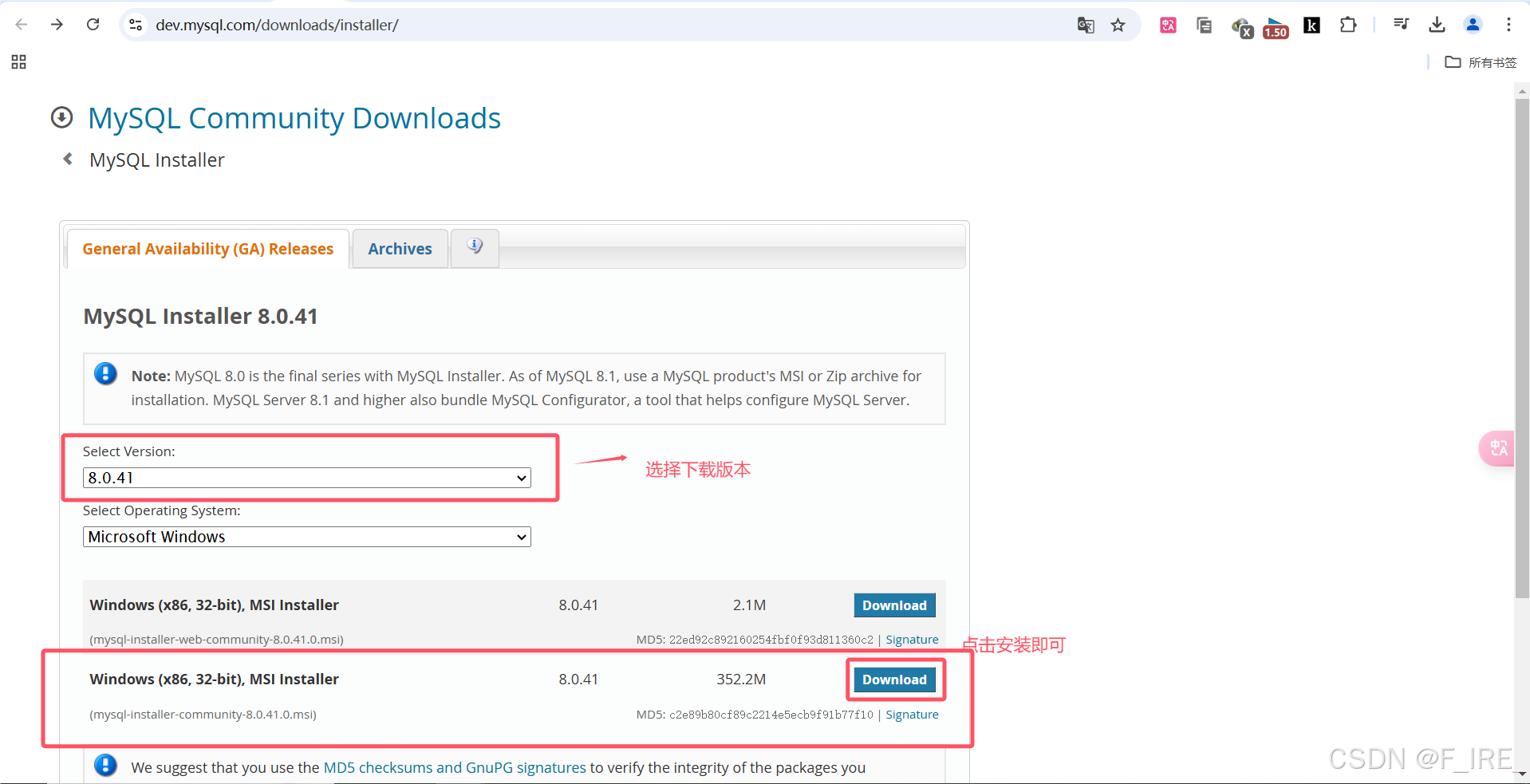Click the 352.2M file size text
The image size is (1530, 784).
tap(741, 680)
